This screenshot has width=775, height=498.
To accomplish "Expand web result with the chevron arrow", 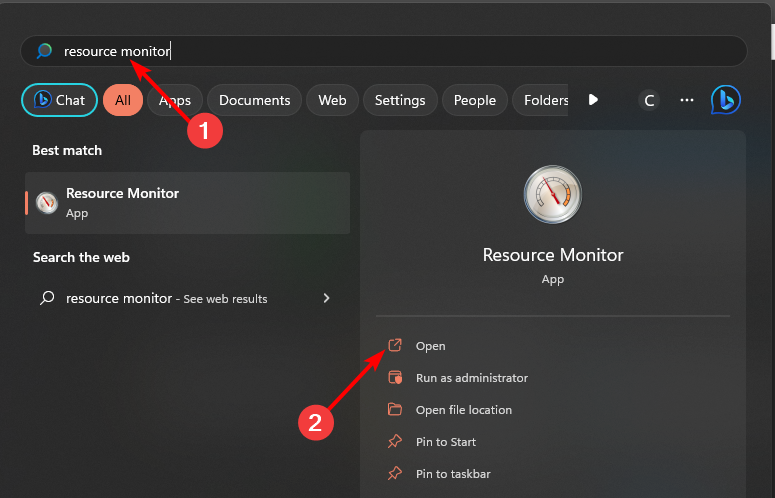I will (x=326, y=298).
